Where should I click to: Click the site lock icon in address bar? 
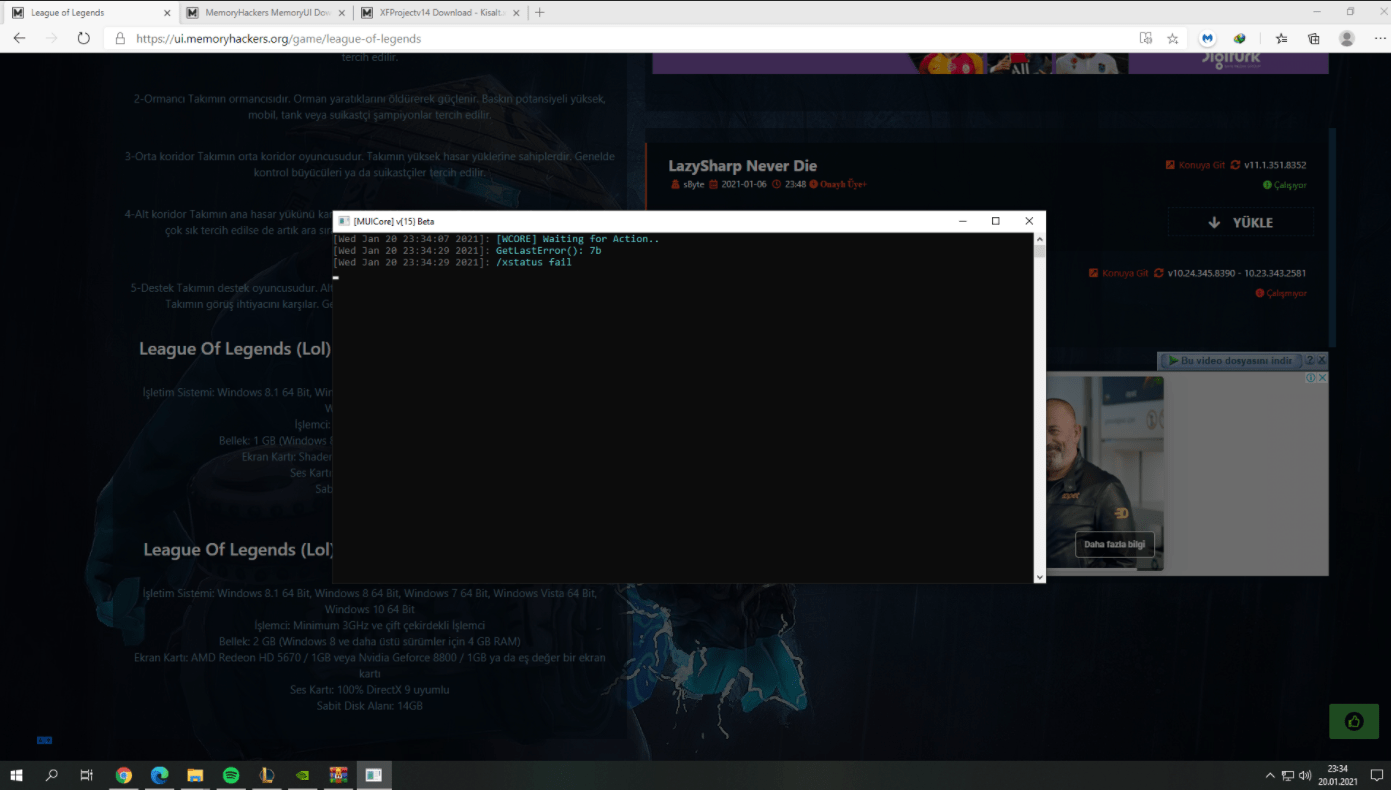click(x=120, y=39)
